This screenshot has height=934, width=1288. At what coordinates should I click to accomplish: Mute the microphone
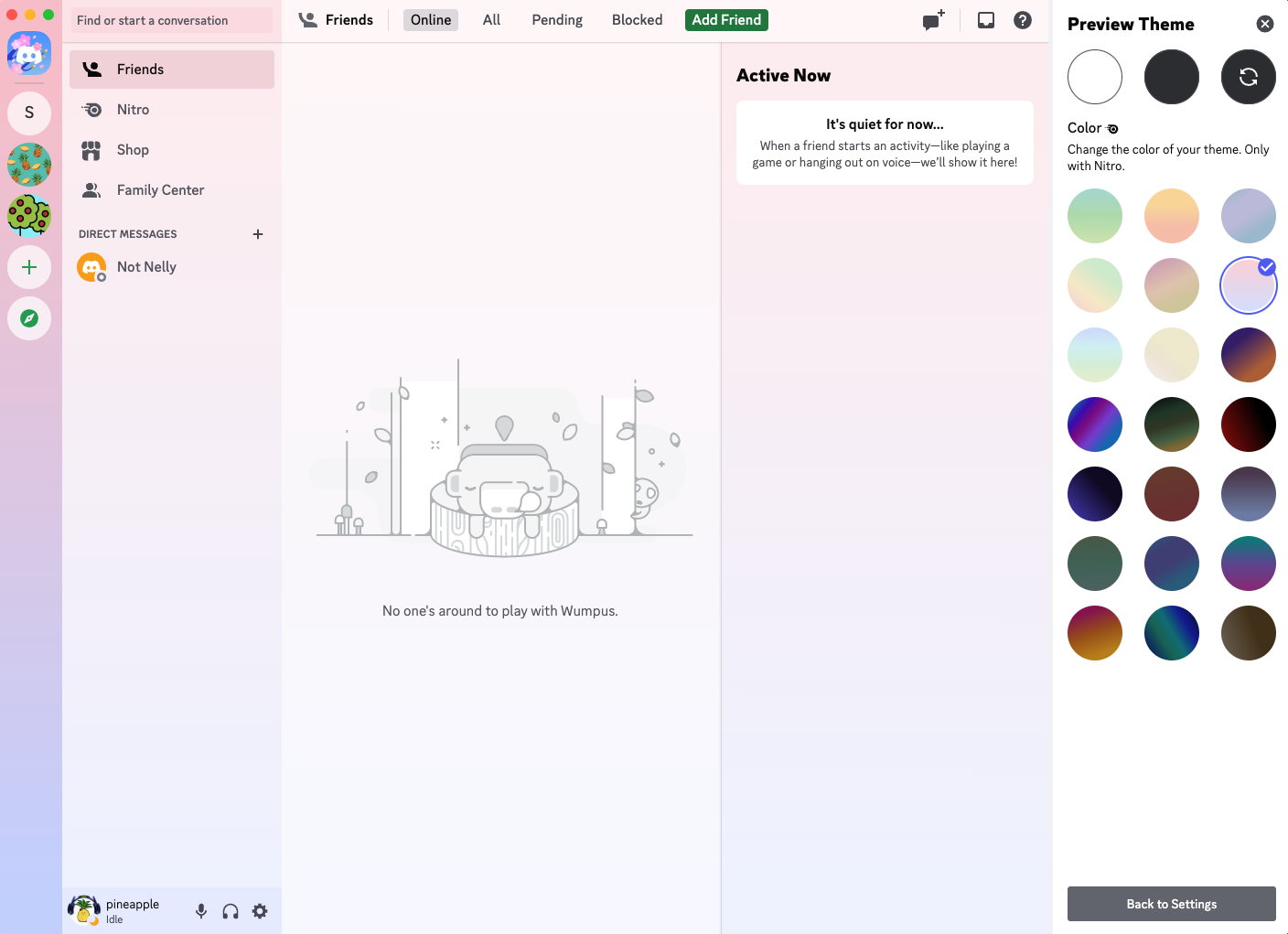point(201,911)
